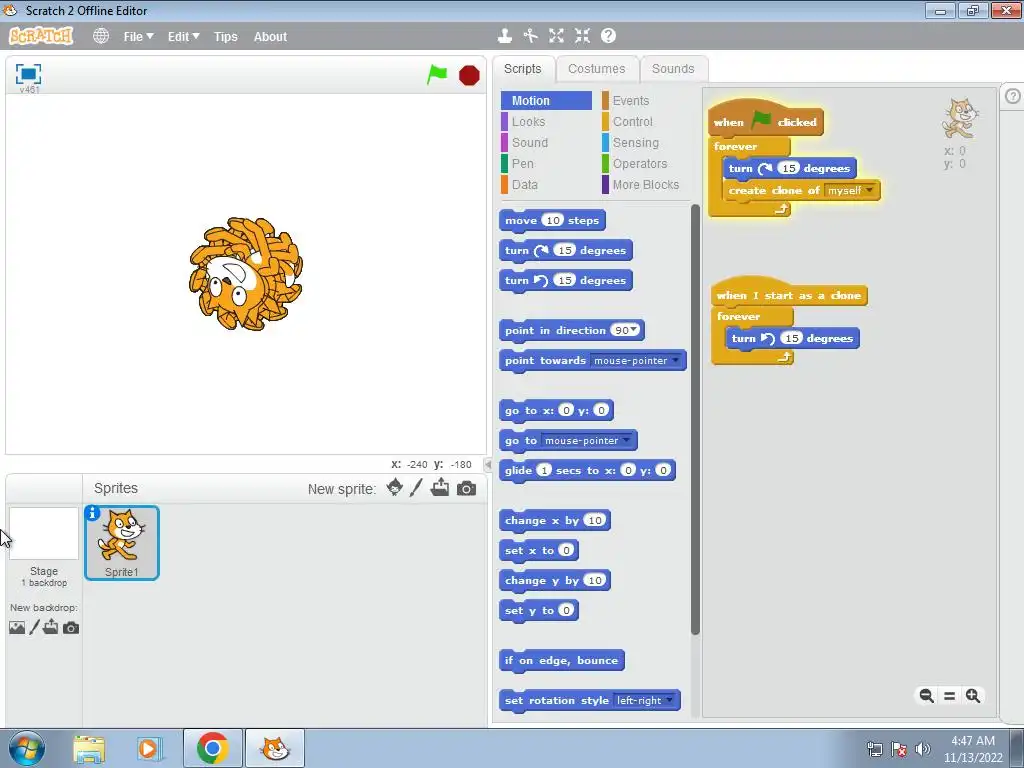
Task: Open the scripts area help panel
Action: [1012, 97]
